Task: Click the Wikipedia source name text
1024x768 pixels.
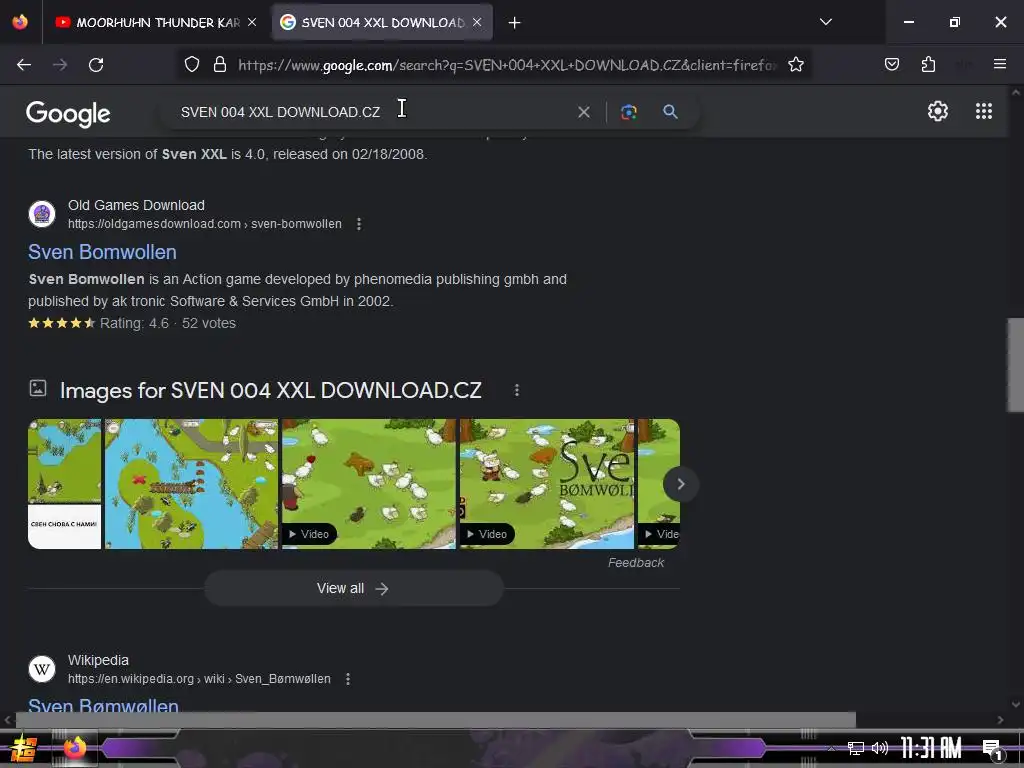Action: (98, 660)
